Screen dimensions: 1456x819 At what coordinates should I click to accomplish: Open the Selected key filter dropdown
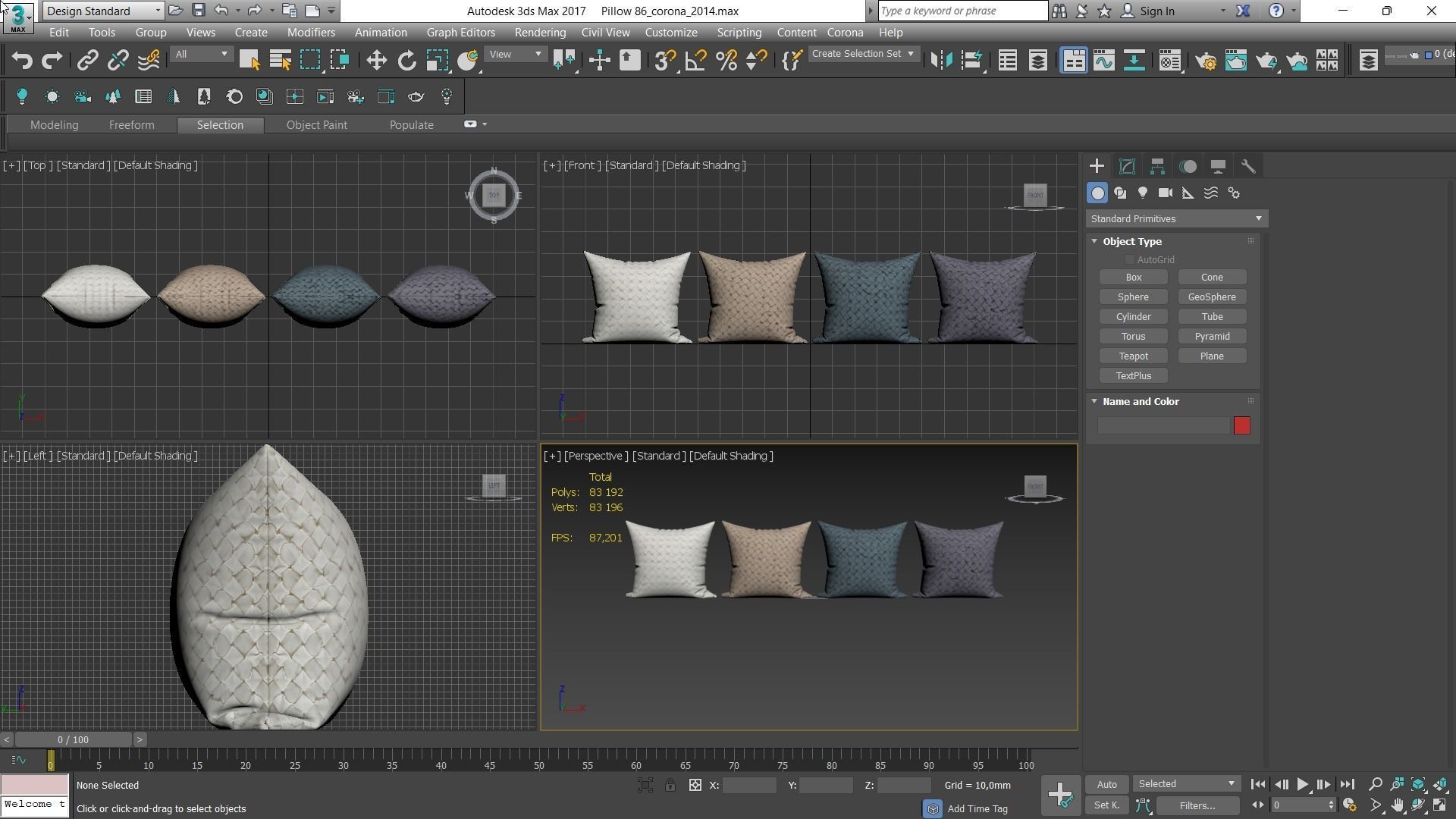1187,784
